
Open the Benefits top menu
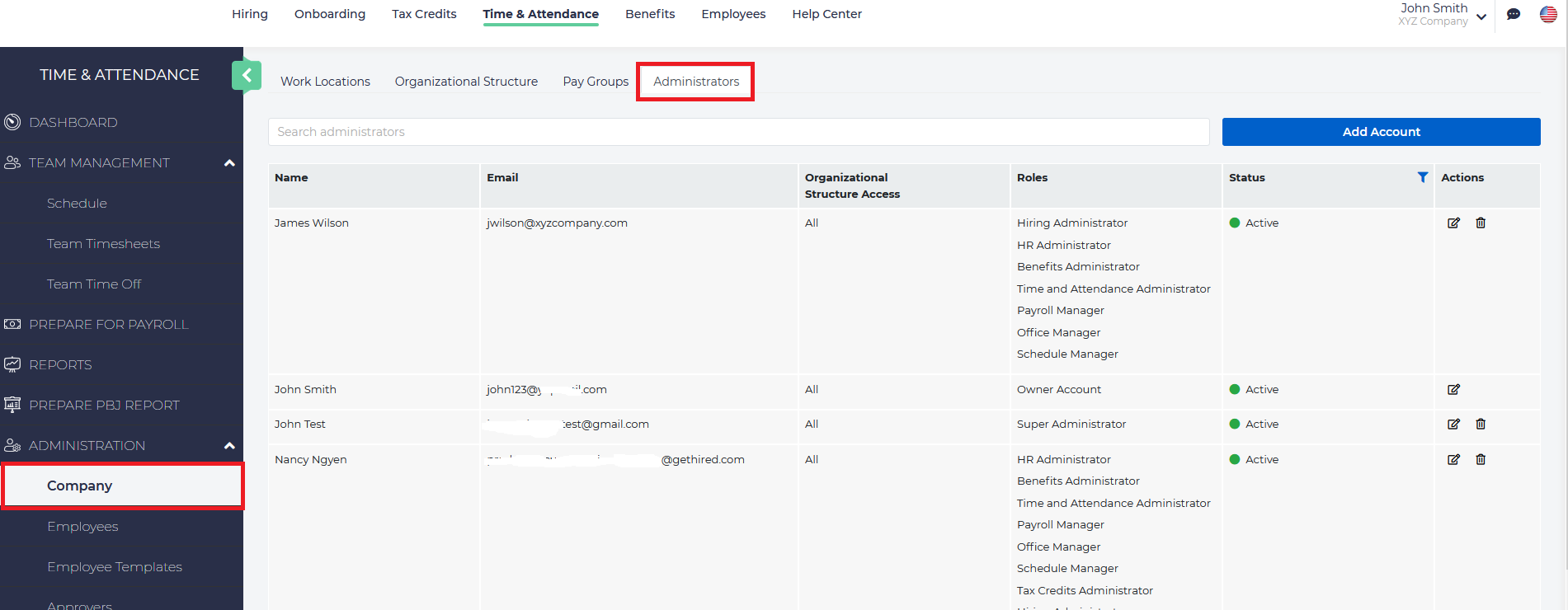point(650,14)
